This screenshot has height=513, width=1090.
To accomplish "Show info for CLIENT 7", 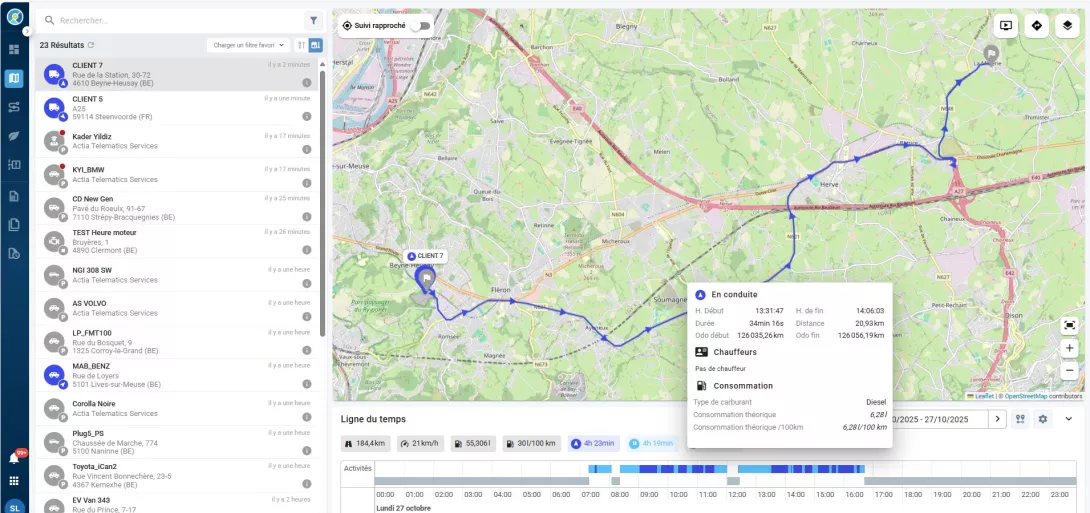I will pyautogui.click(x=307, y=83).
